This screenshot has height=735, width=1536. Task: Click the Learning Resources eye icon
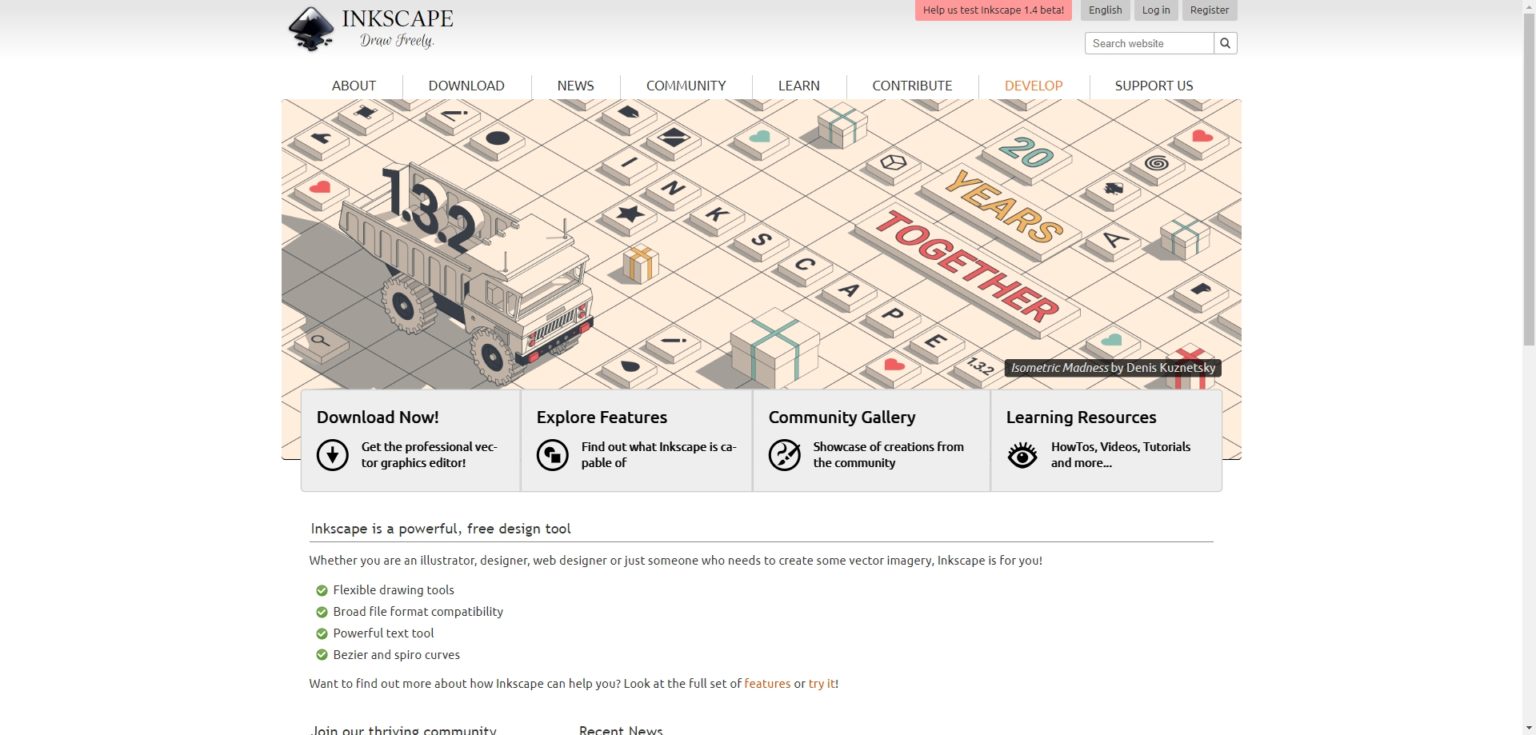click(x=1022, y=456)
